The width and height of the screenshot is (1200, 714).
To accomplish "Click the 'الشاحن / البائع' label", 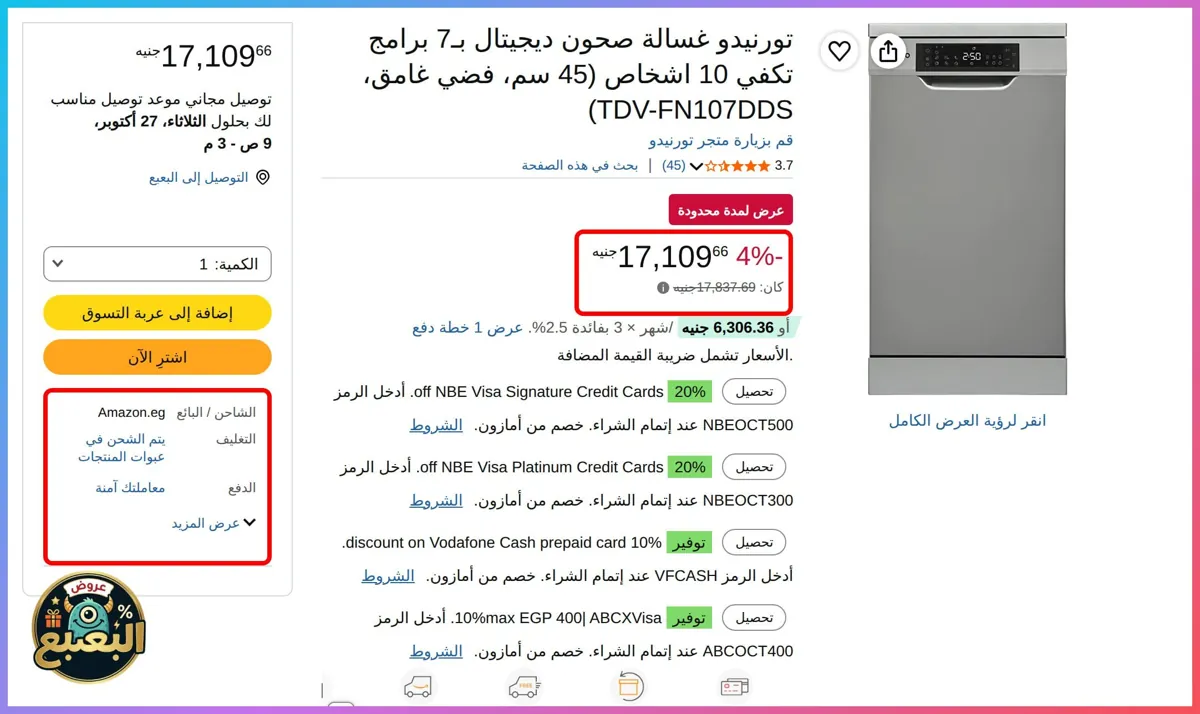I will pos(216,412).
